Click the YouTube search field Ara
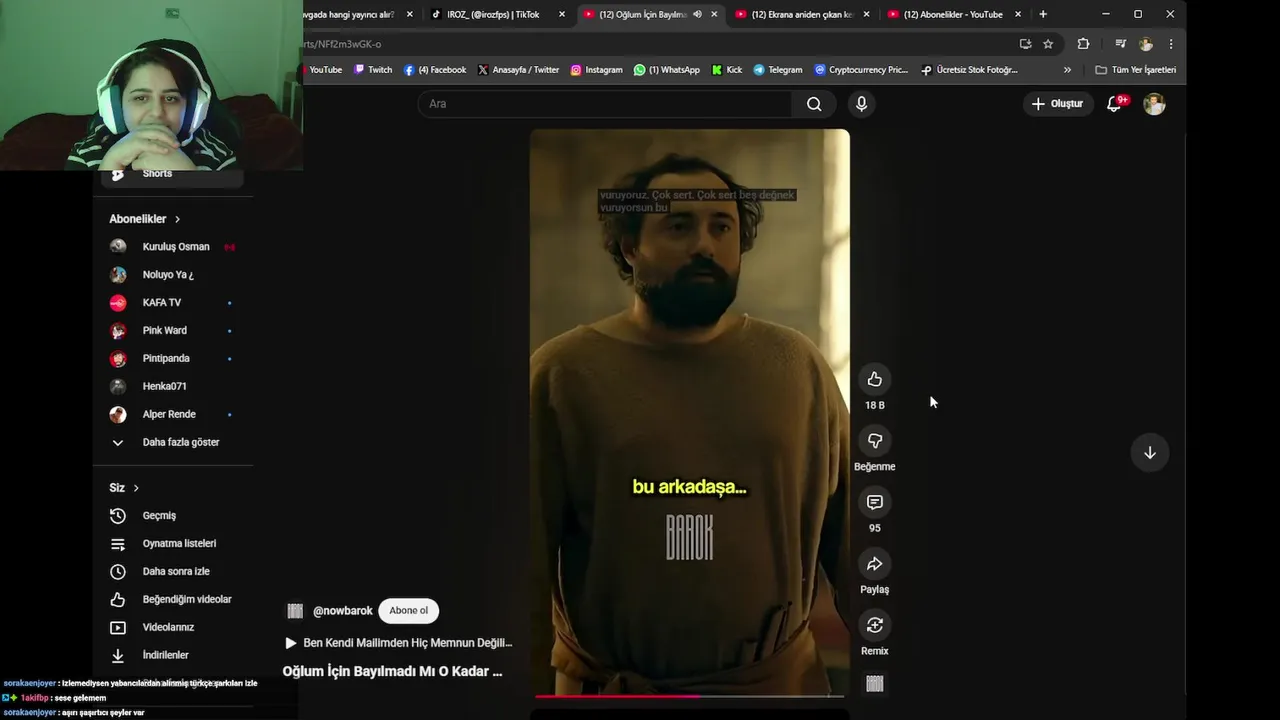The width and height of the screenshot is (1280, 720). [x=605, y=104]
